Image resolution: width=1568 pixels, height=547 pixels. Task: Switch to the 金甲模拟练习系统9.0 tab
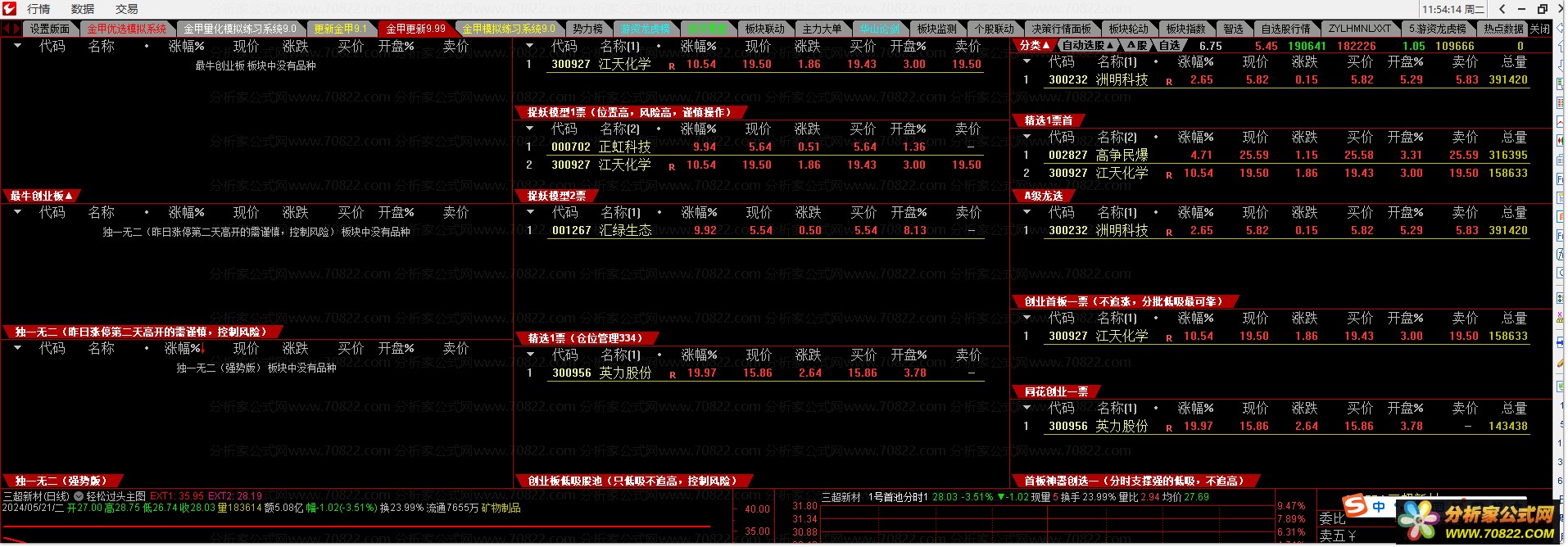(508, 29)
